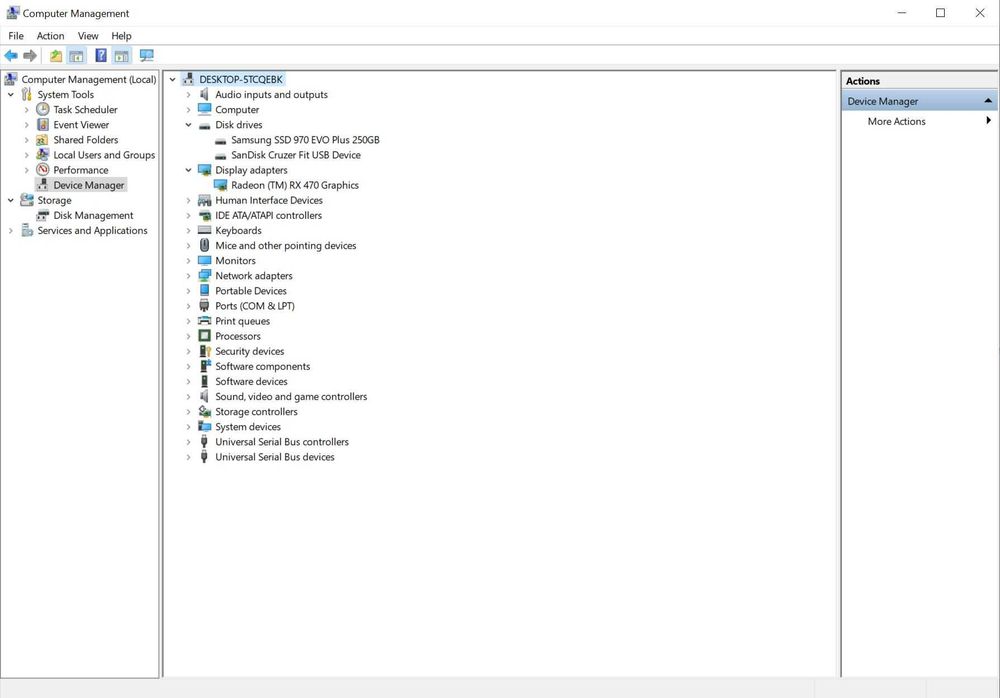
Task: Collapse the System Tools node
Action: click(x=11, y=94)
